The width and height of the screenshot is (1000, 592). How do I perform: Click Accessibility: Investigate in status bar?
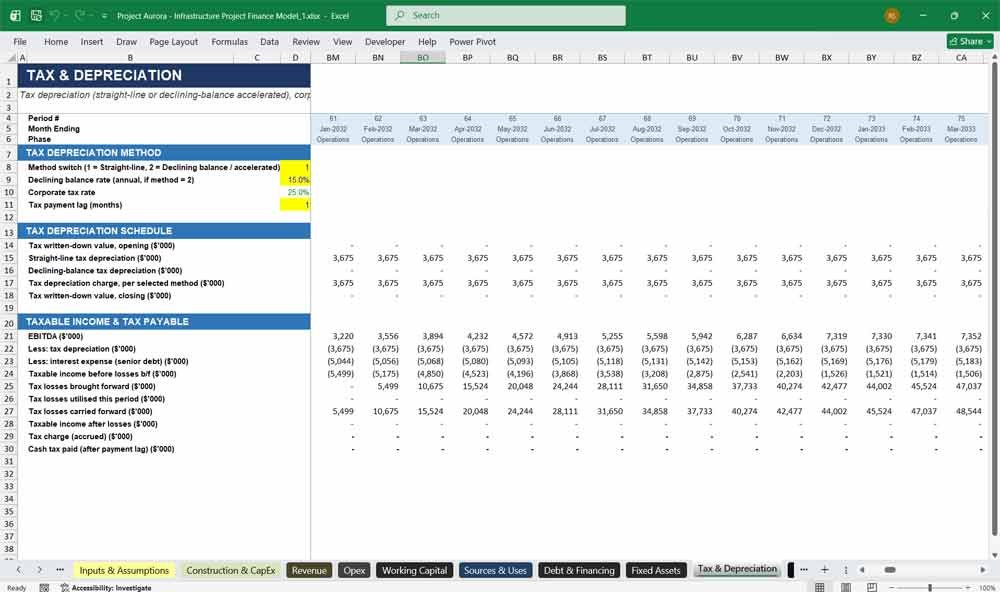[106, 588]
